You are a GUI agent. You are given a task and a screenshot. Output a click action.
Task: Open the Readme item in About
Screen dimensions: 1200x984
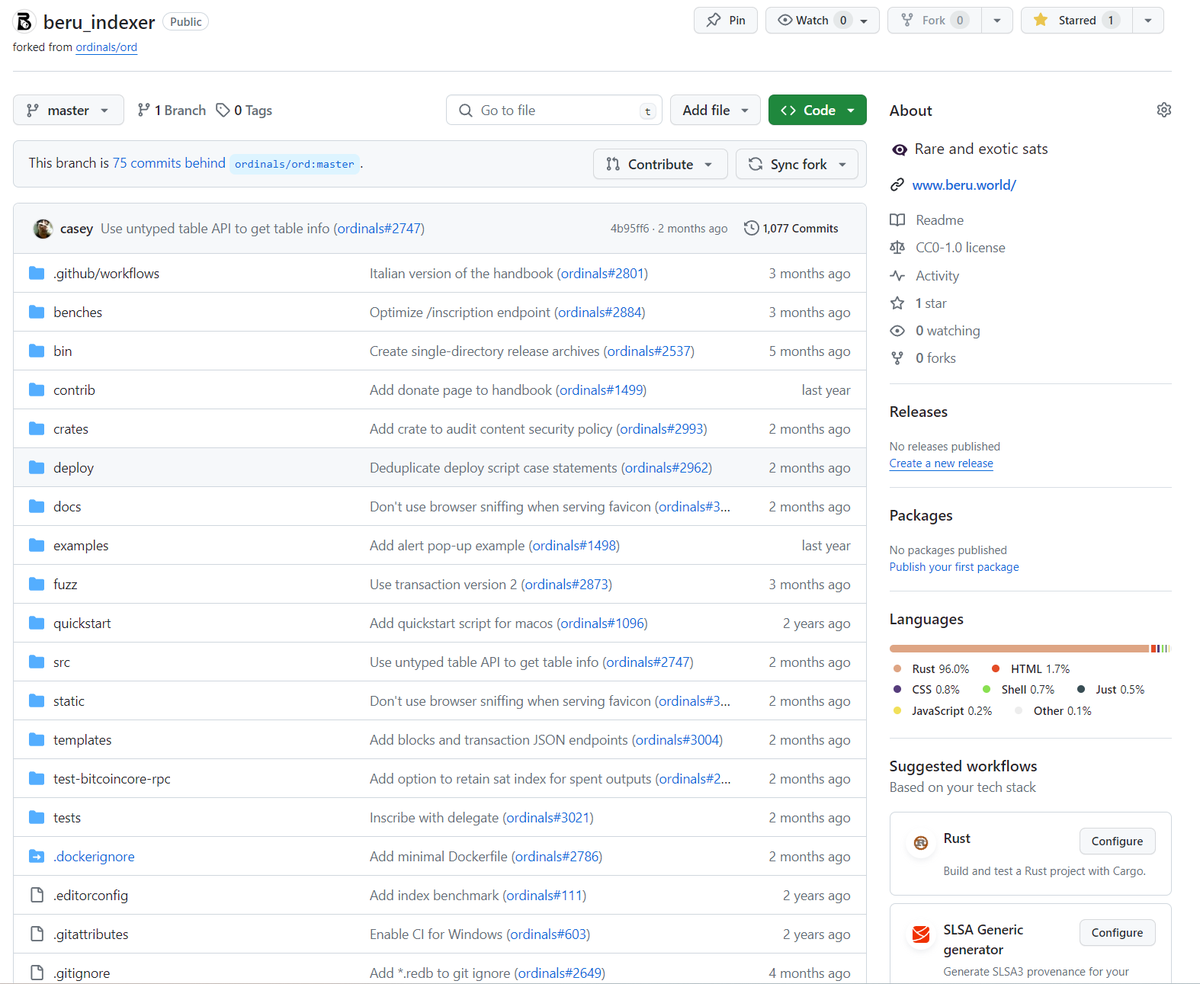(x=927, y=220)
